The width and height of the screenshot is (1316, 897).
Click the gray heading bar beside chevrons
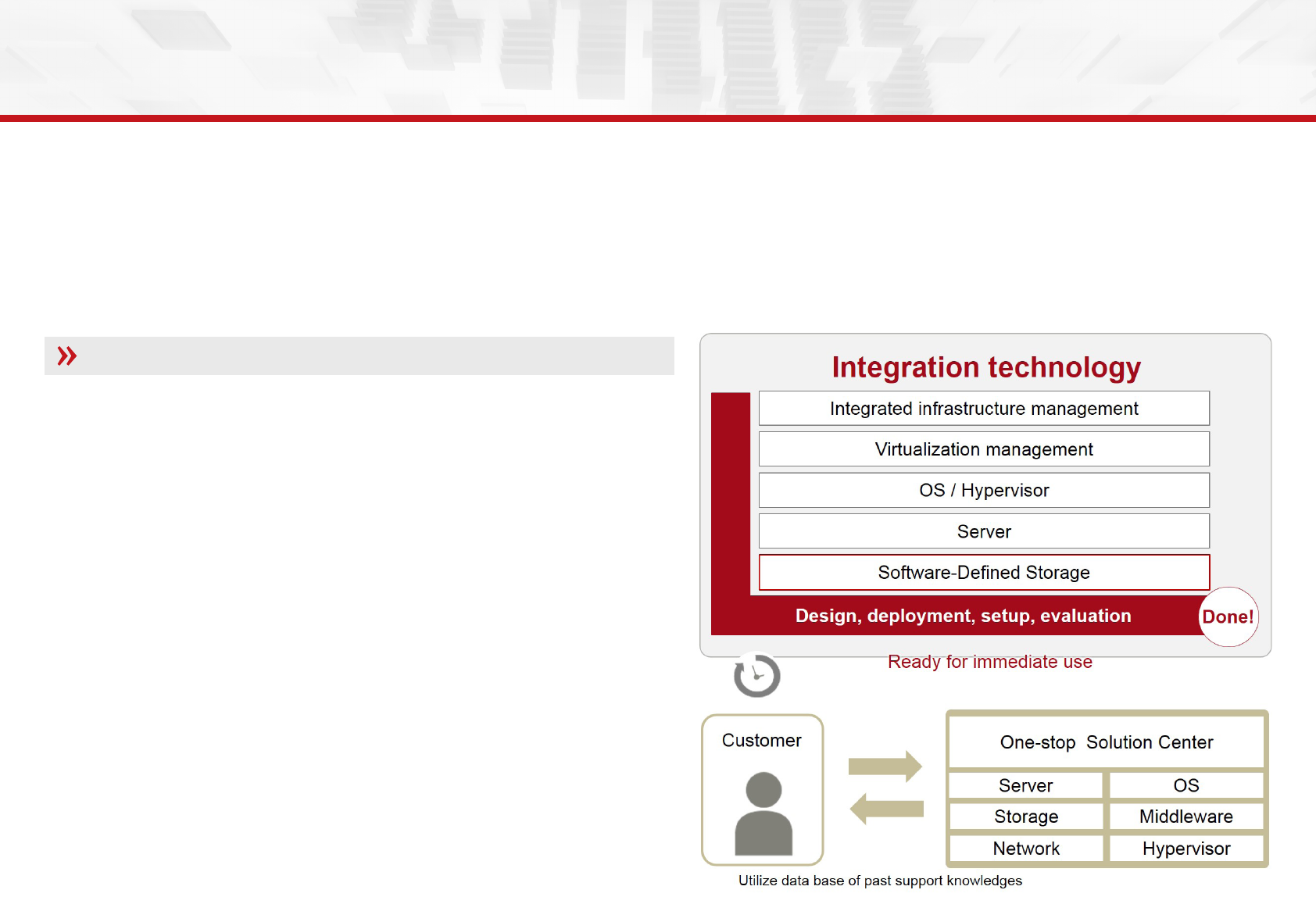(359, 356)
